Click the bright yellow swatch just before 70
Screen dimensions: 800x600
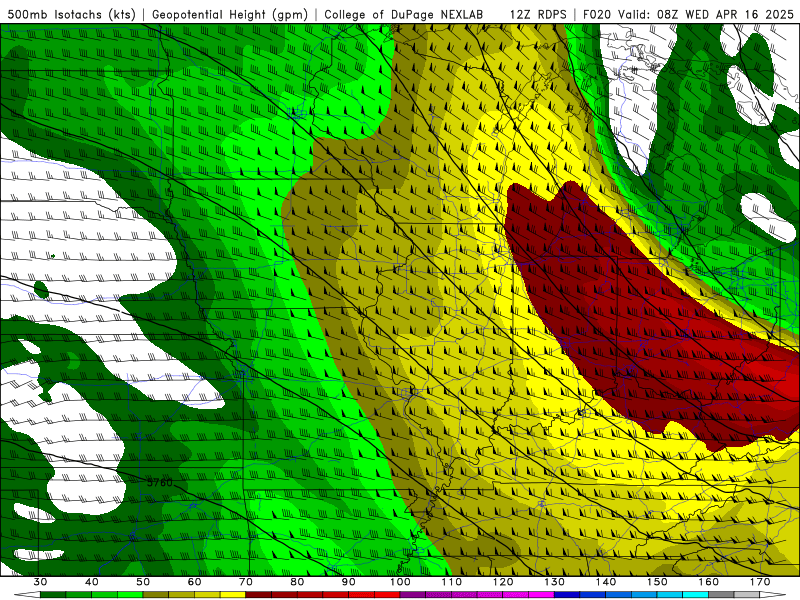click(x=233, y=595)
